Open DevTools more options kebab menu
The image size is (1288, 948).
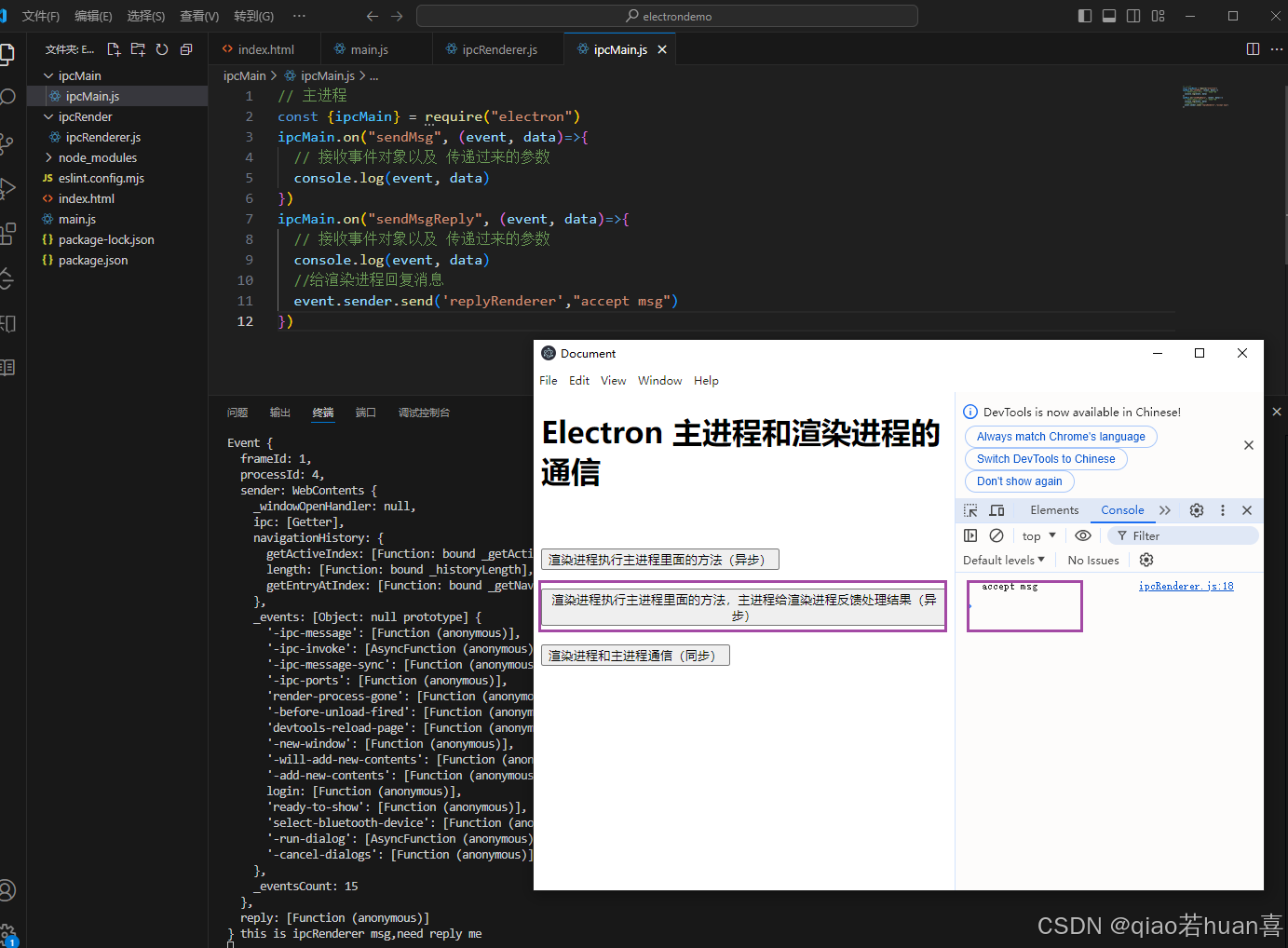click(1223, 510)
